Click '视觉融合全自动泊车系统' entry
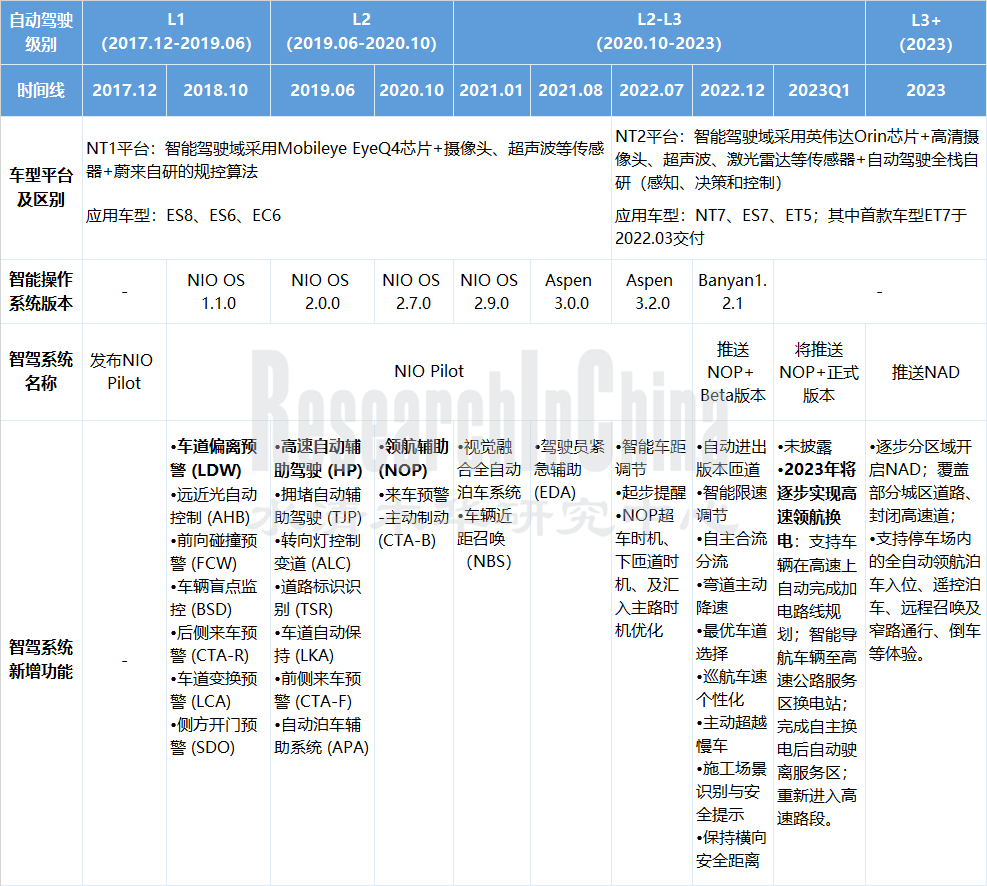Viewport: 987px width, 886px height. point(489,470)
